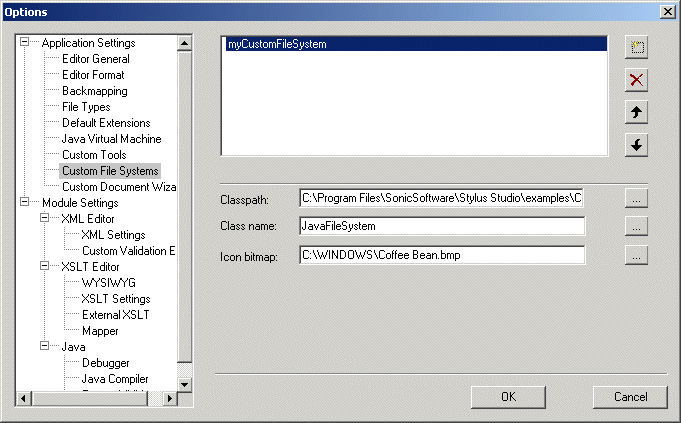Select myCustomFileSystem in the list
681x423 pixels.
pos(276,45)
